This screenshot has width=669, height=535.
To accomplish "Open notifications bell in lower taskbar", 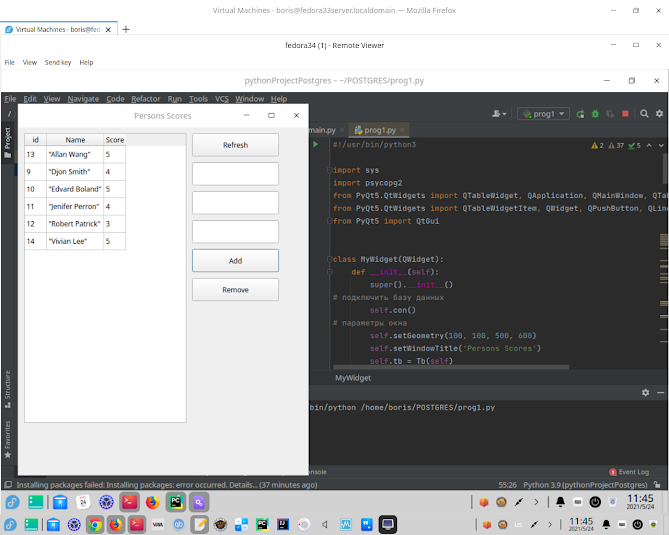I will (606, 524).
